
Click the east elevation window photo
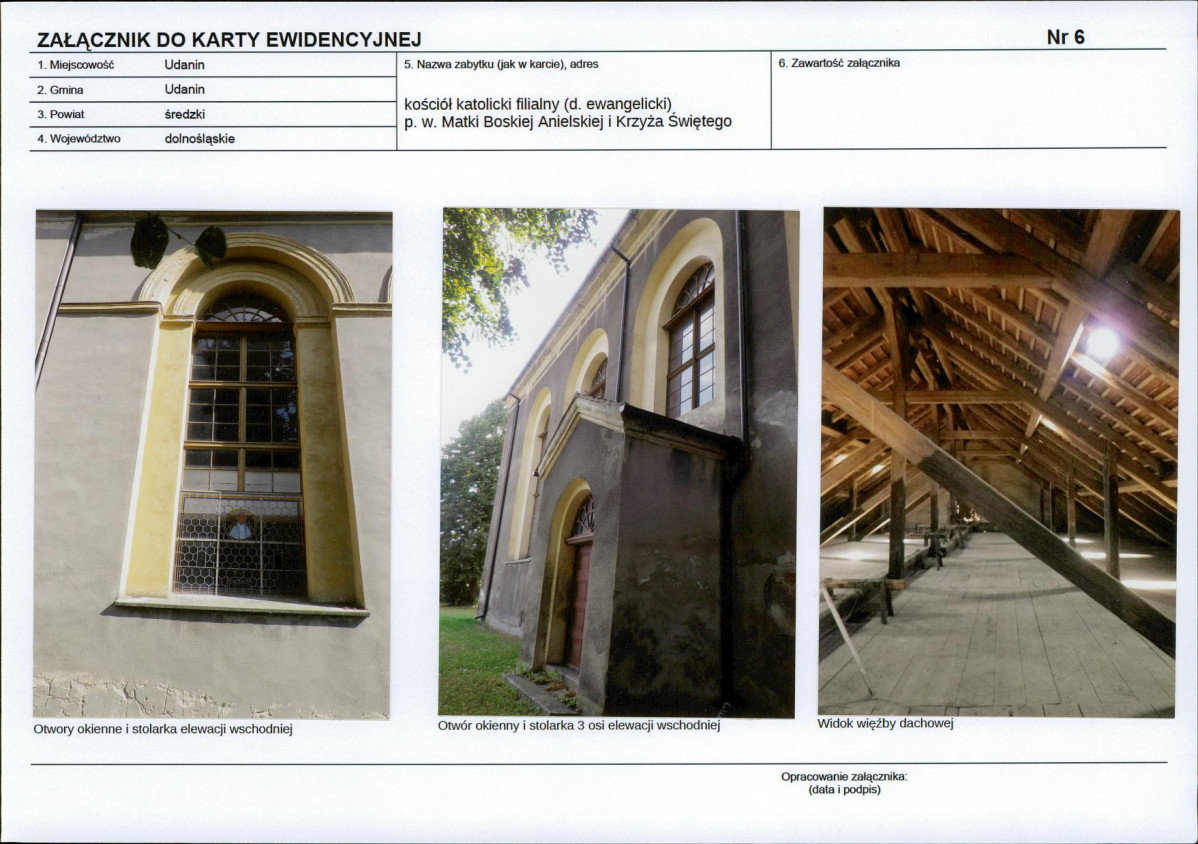pos(212,464)
